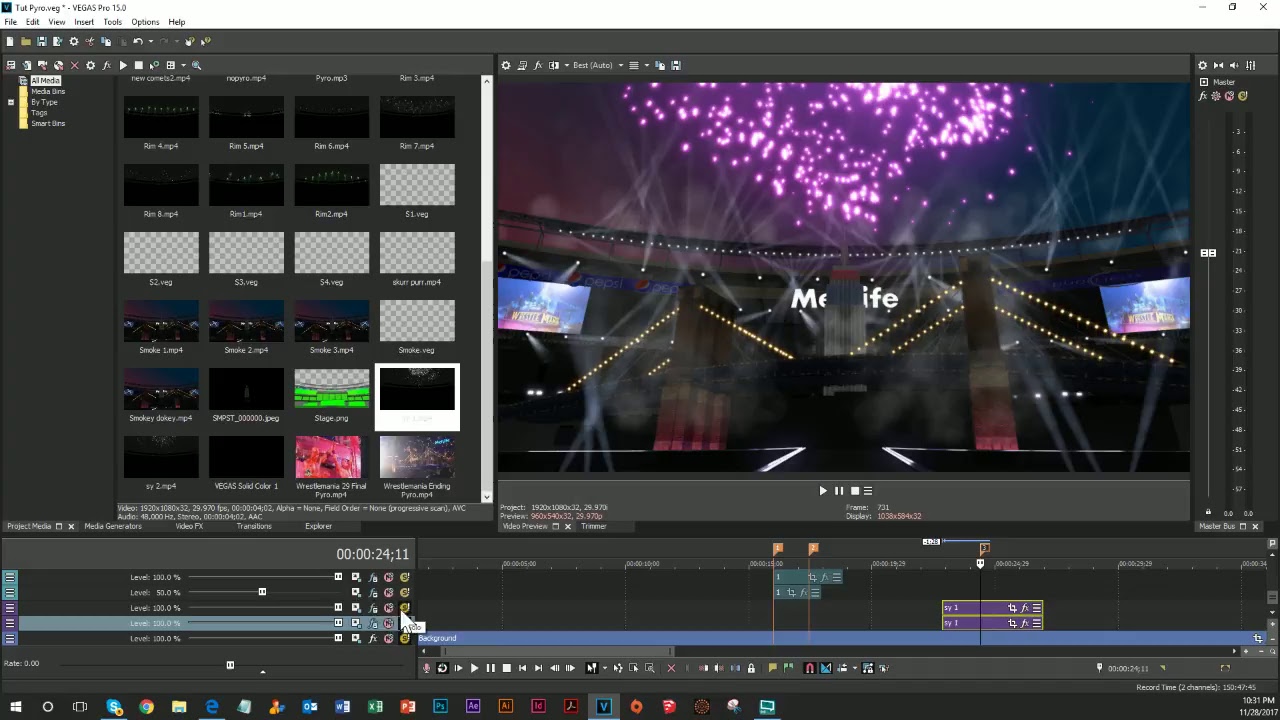Click the playback Rate slider handle
1280x720 pixels.
pos(230,665)
